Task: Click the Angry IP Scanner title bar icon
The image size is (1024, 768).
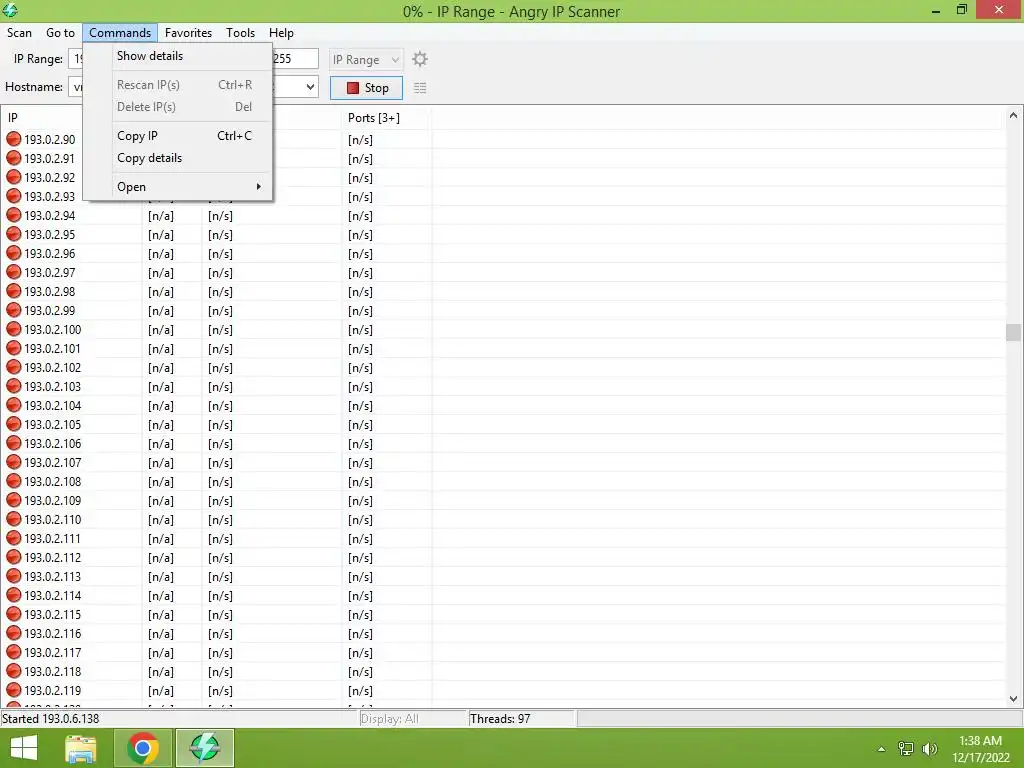Action: [x=10, y=10]
